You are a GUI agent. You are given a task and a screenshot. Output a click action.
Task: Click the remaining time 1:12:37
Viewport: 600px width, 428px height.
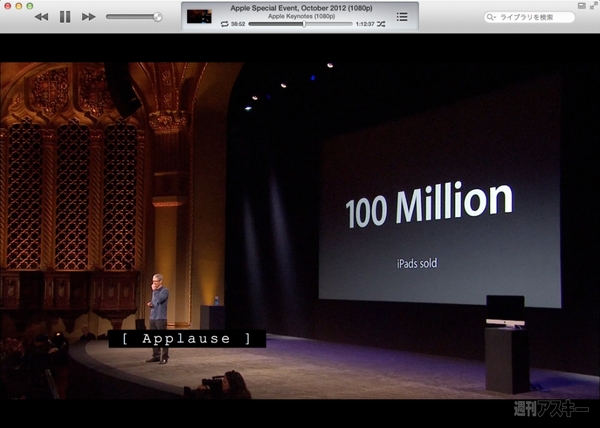tap(365, 24)
